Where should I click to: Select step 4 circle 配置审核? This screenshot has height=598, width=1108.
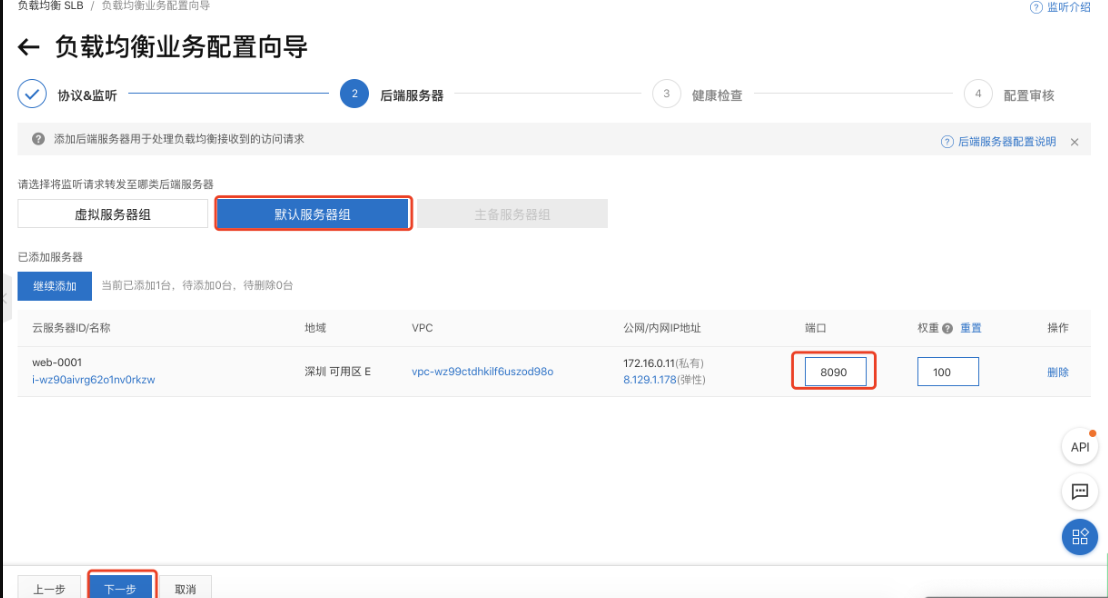[x=978, y=94]
